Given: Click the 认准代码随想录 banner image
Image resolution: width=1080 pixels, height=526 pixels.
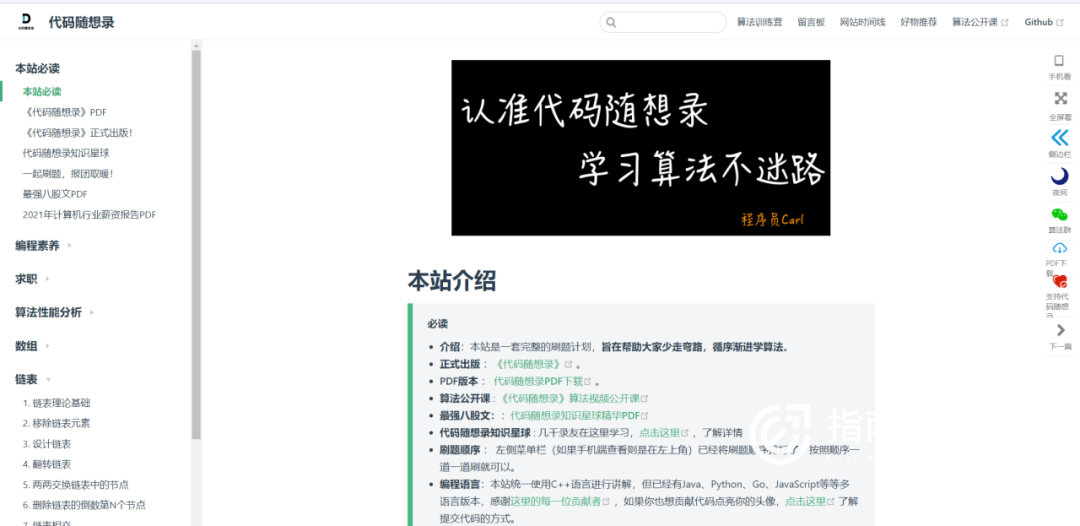Looking at the screenshot, I should tap(641, 147).
